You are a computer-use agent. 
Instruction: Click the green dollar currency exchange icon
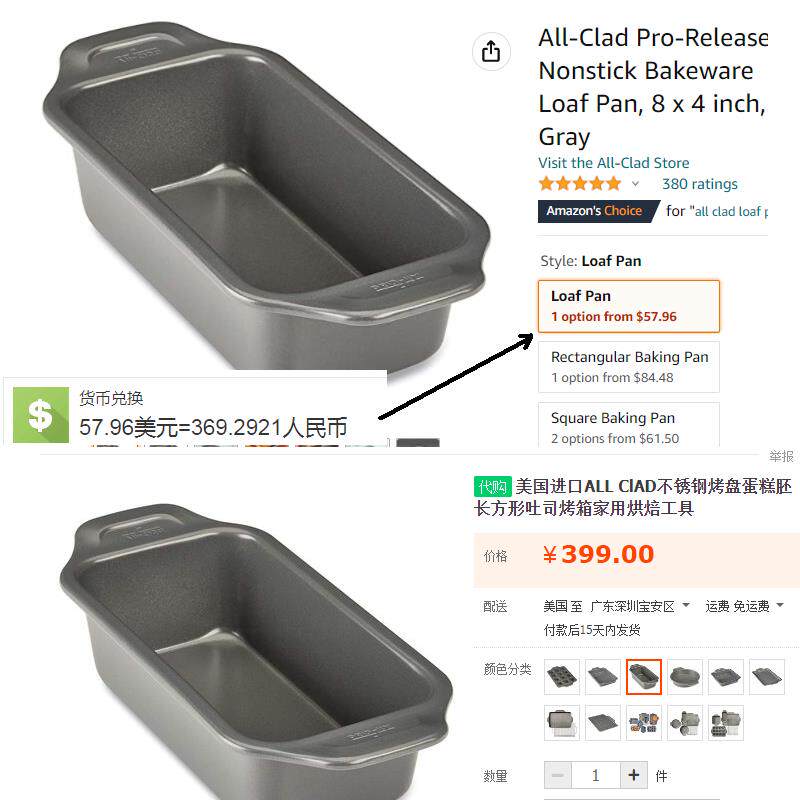point(41,415)
